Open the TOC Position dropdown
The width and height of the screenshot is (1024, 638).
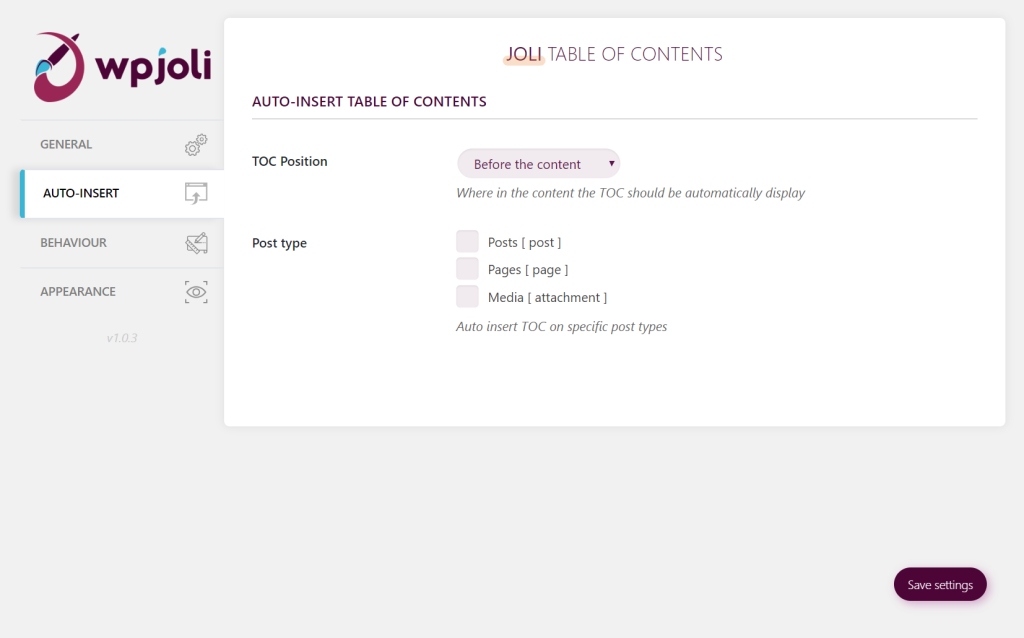click(x=538, y=164)
